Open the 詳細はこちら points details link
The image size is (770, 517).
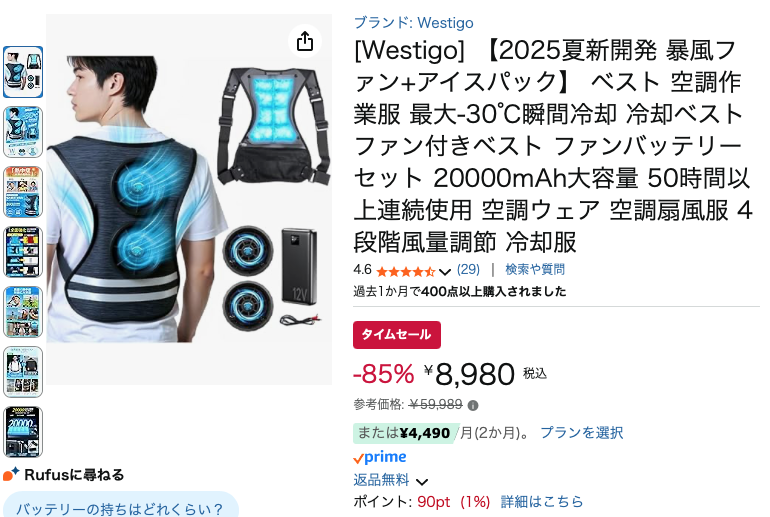point(542,502)
